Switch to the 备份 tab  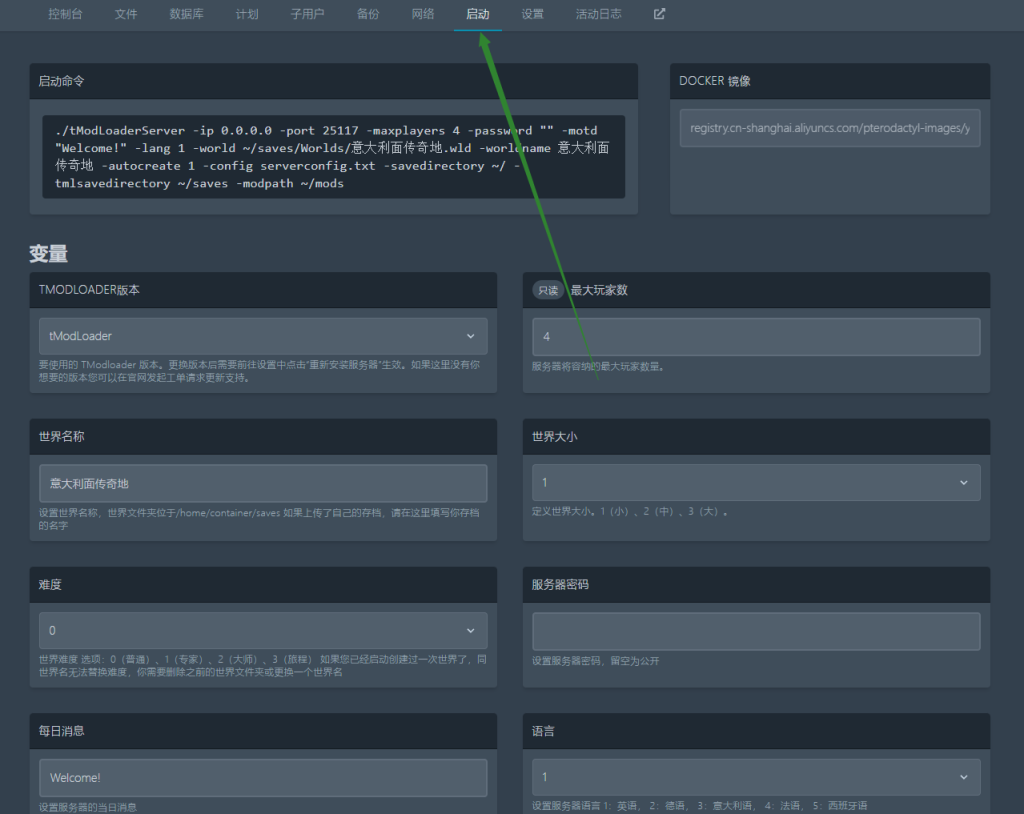coord(368,15)
